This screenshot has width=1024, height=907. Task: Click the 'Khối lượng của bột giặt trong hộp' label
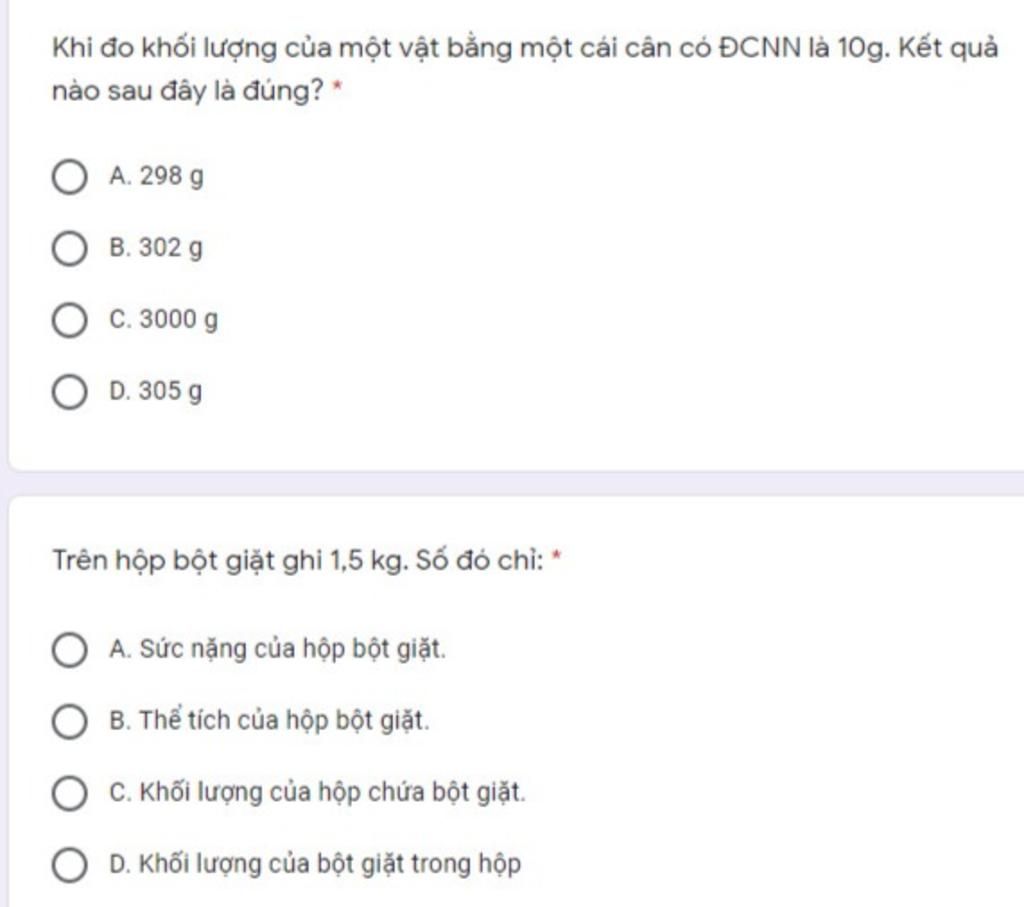click(x=330, y=865)
